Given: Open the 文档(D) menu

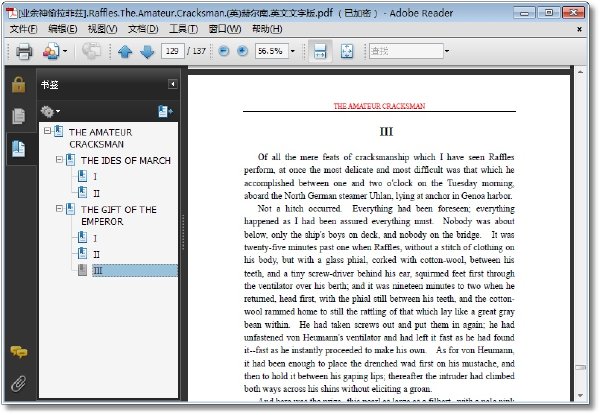Looking at the screenshot, I should pyautogui.click(x=143, y=29).
